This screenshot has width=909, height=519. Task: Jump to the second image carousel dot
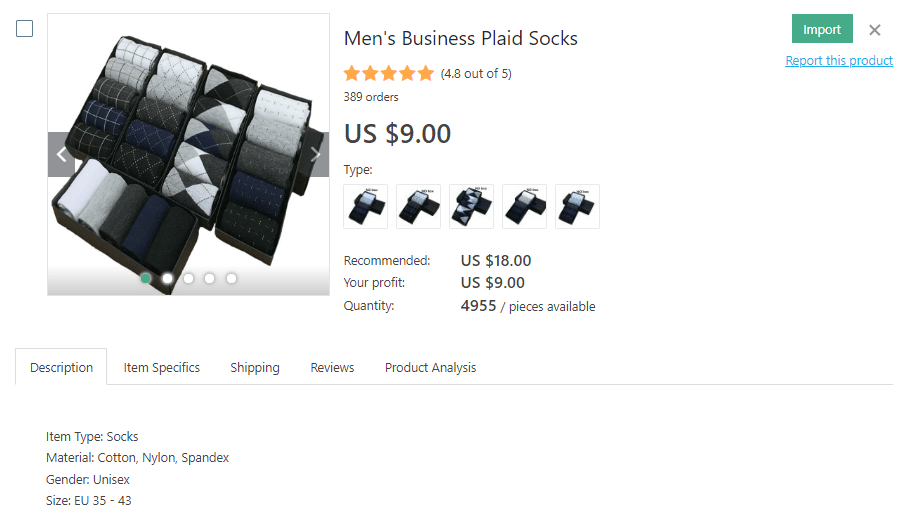[167, 278]
